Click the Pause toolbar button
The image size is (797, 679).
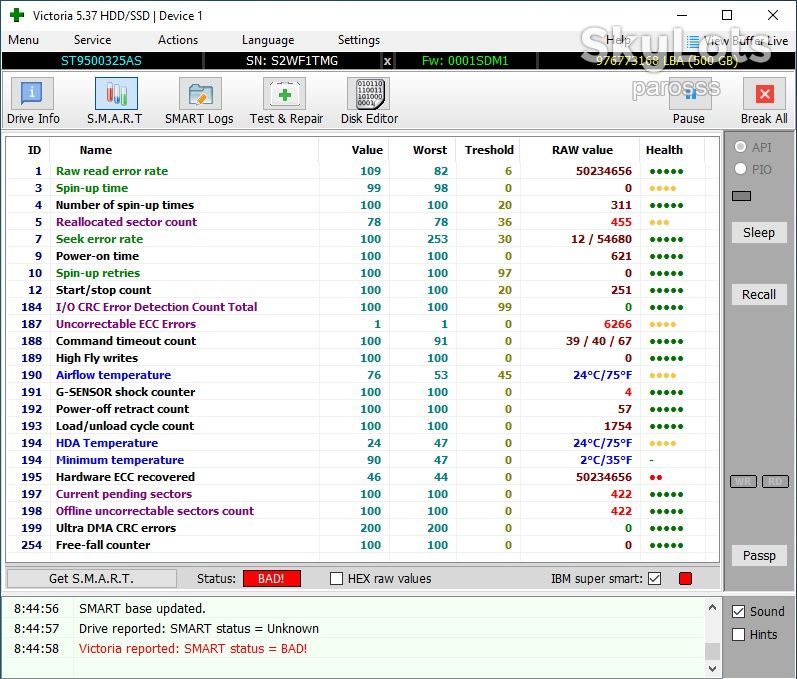pos(689,101)
